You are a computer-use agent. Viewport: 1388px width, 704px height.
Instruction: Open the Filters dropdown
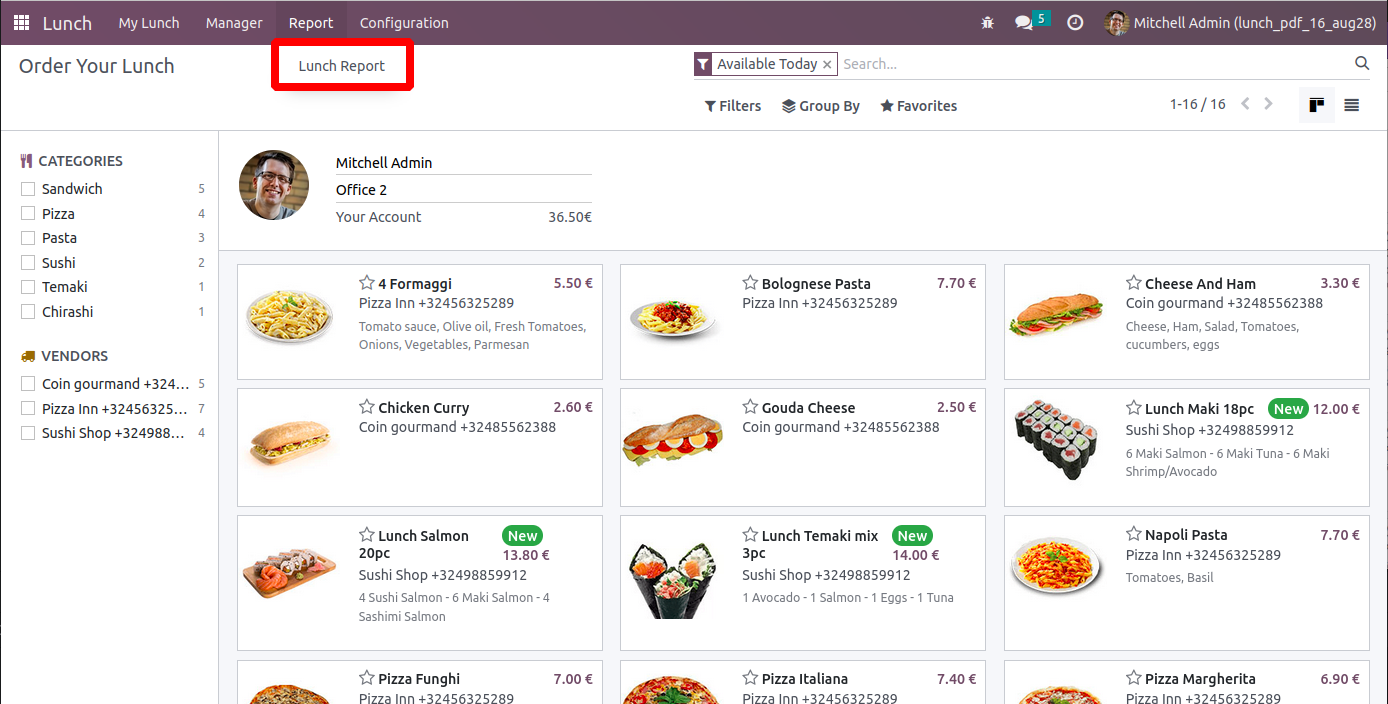(x=733, y=105)
